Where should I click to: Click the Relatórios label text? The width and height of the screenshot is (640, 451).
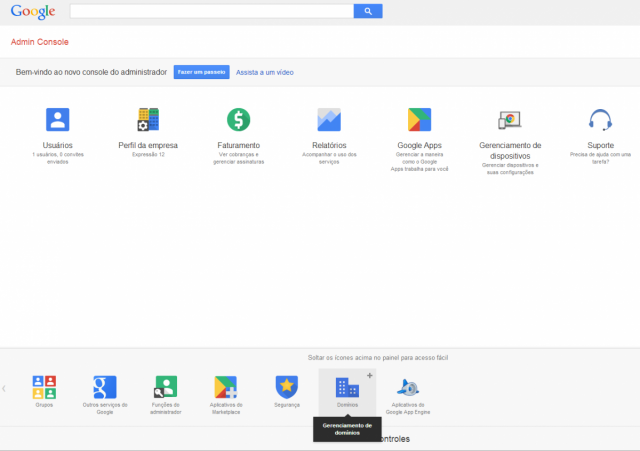click(x=329, y=145)
